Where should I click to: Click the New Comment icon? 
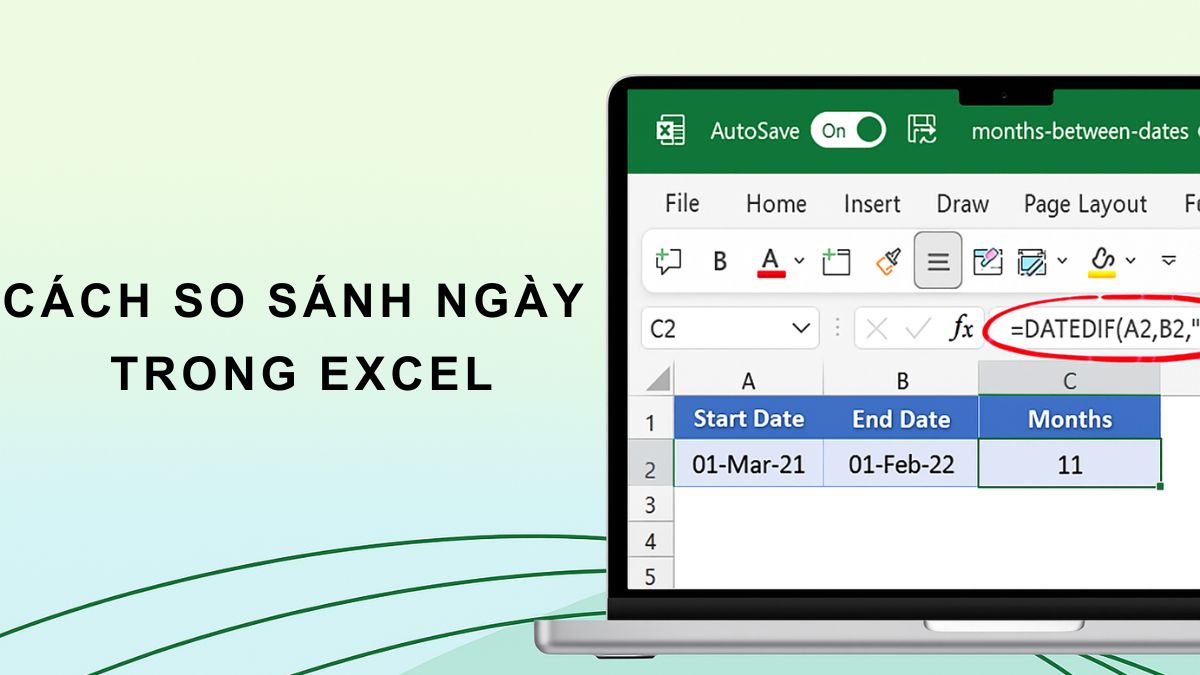click(668, 261)
